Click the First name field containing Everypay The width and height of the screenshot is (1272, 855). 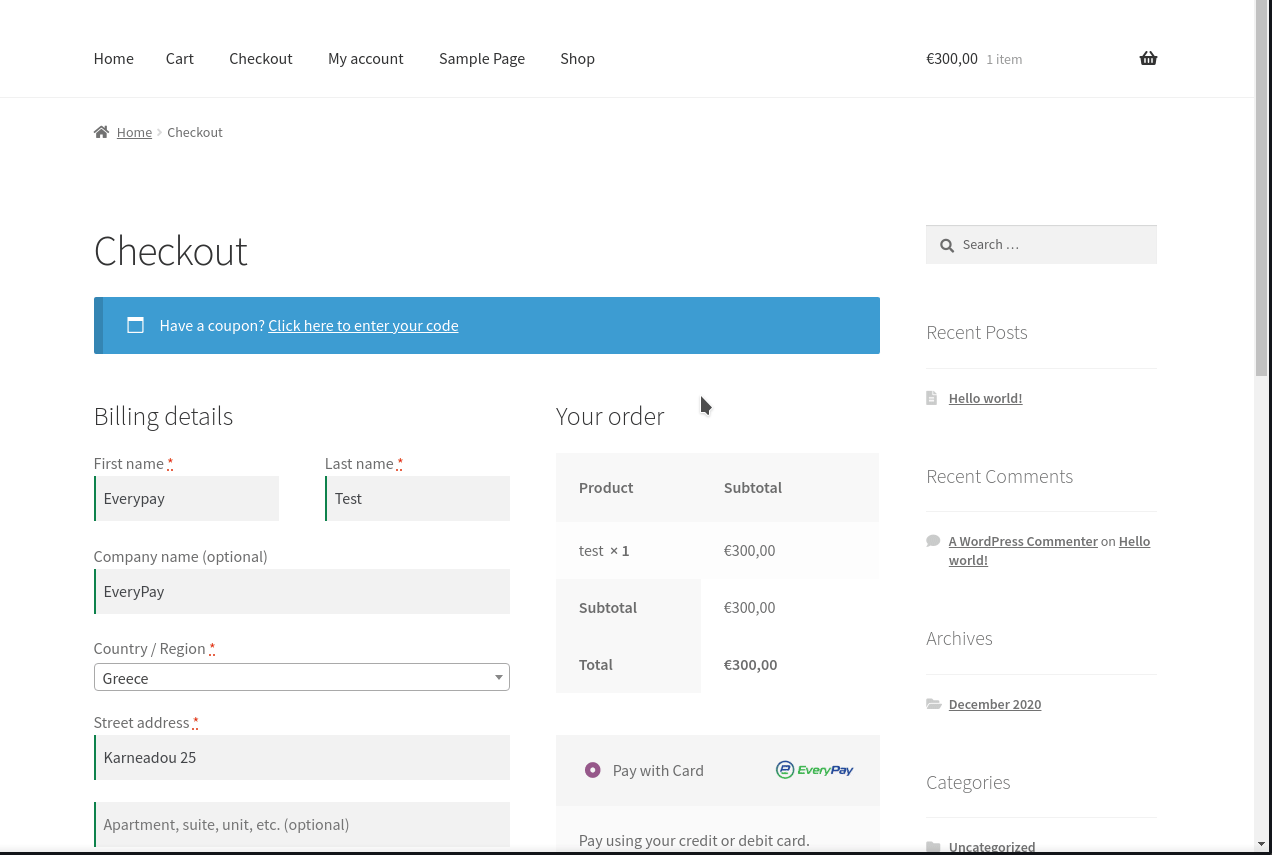pyautogui.click(x=187, y=498)
